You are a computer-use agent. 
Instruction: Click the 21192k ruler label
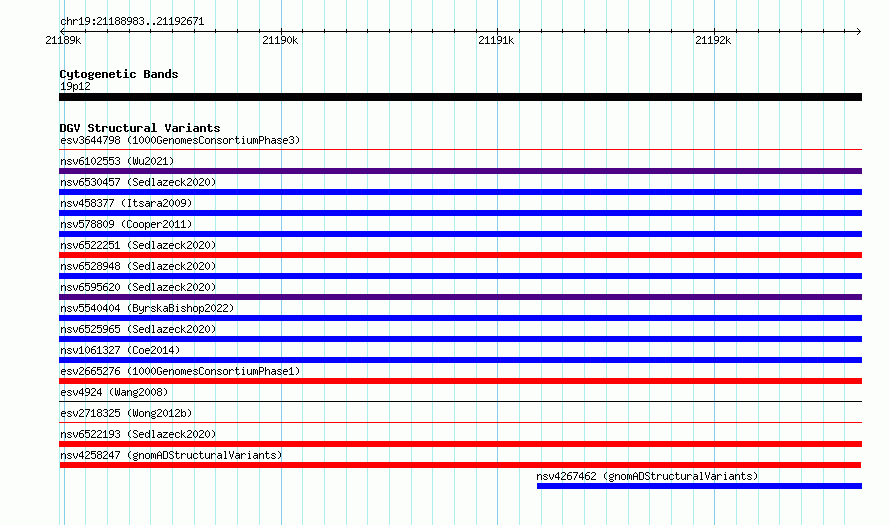pyautogui.click(x=713, y=40)
